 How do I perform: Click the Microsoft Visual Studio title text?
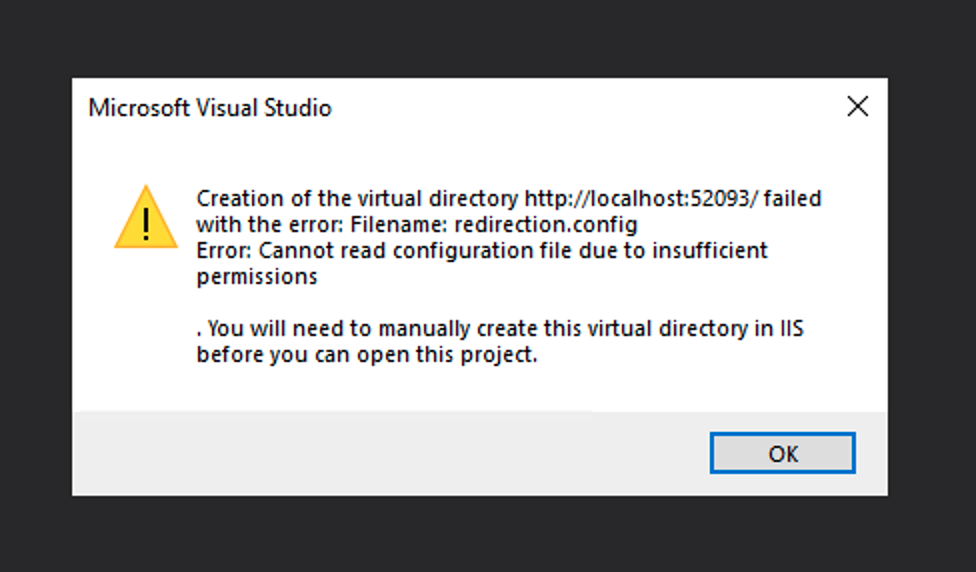[x=209, y=108]
